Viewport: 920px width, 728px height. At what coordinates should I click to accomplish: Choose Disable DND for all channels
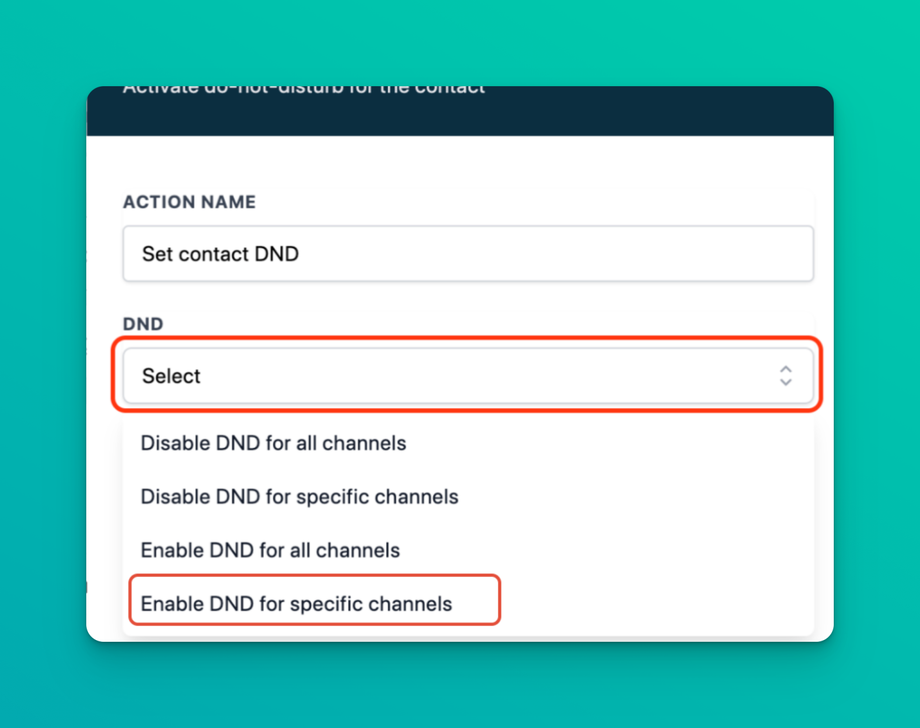pos(273,443)
